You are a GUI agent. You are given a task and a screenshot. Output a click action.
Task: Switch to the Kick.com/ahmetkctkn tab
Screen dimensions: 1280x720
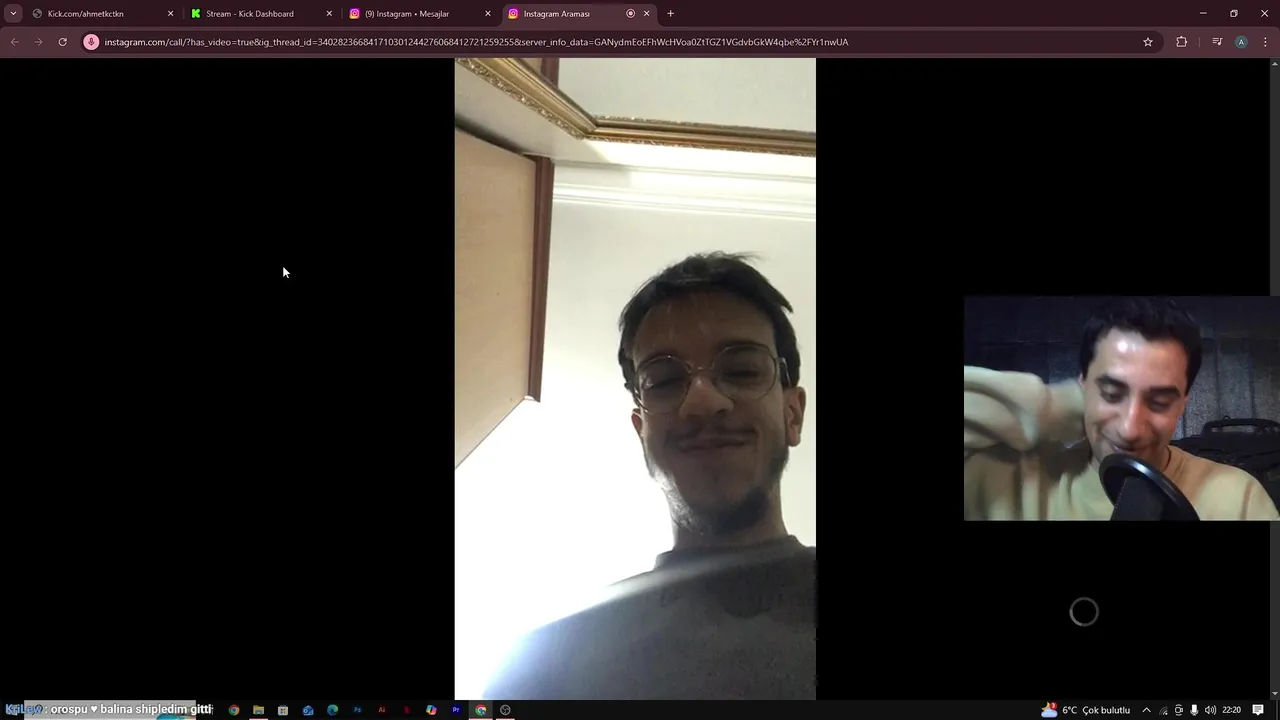[100, 14]
